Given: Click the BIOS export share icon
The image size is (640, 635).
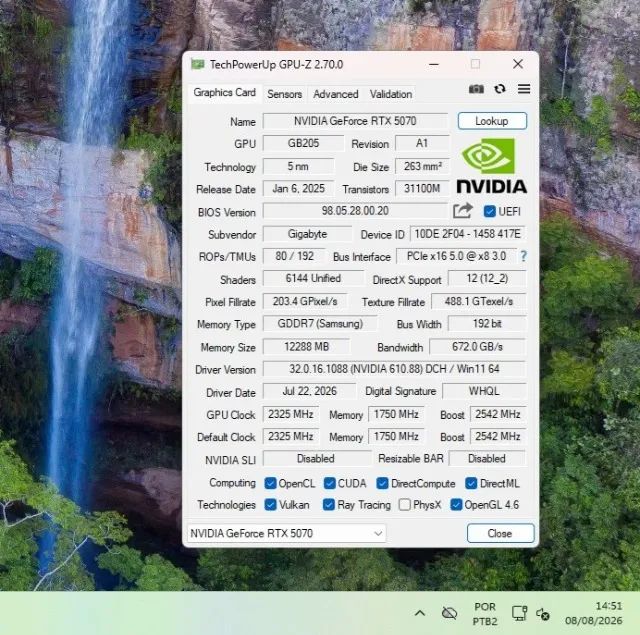Looking at the screenshot, I should pos(462,211).
